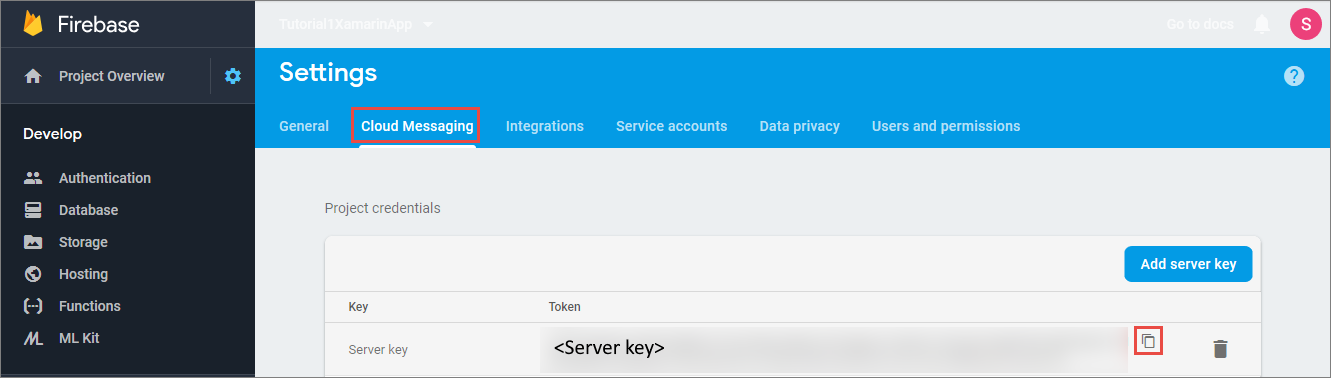
Task: Open Project Overview in sidebar
Action: tap(112, 76)
